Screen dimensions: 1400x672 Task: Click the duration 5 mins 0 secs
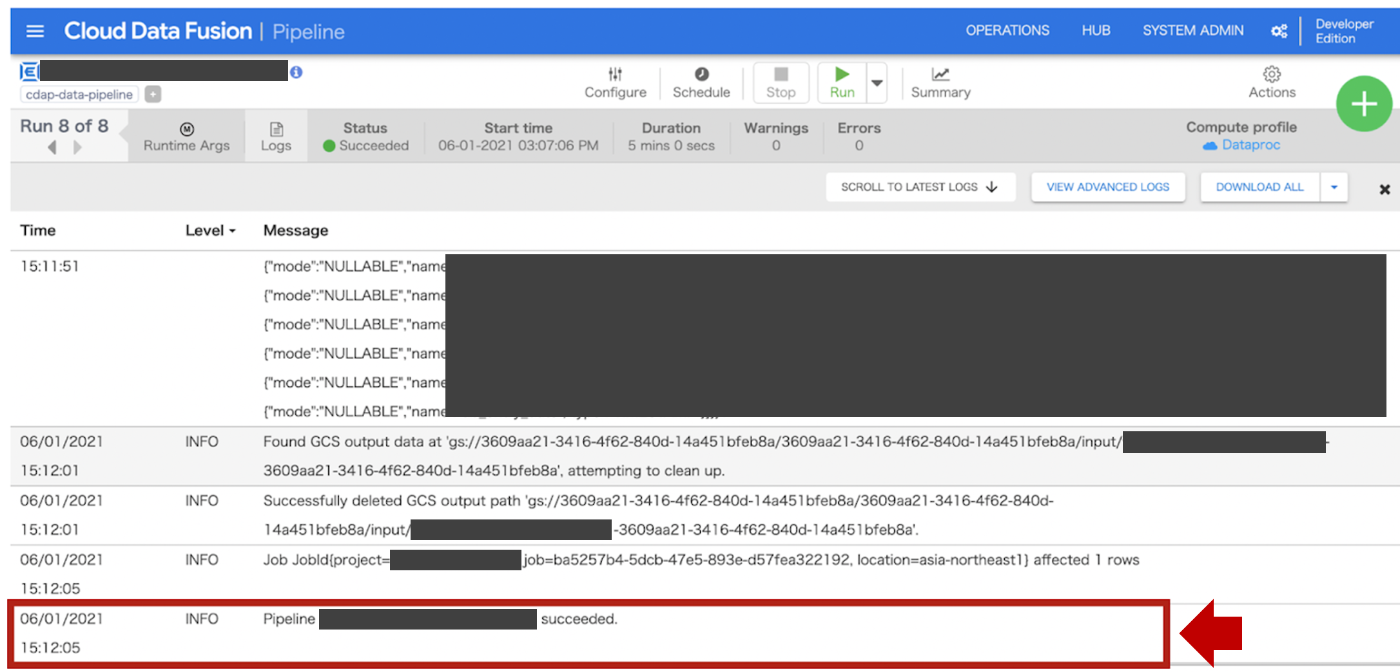671,146
